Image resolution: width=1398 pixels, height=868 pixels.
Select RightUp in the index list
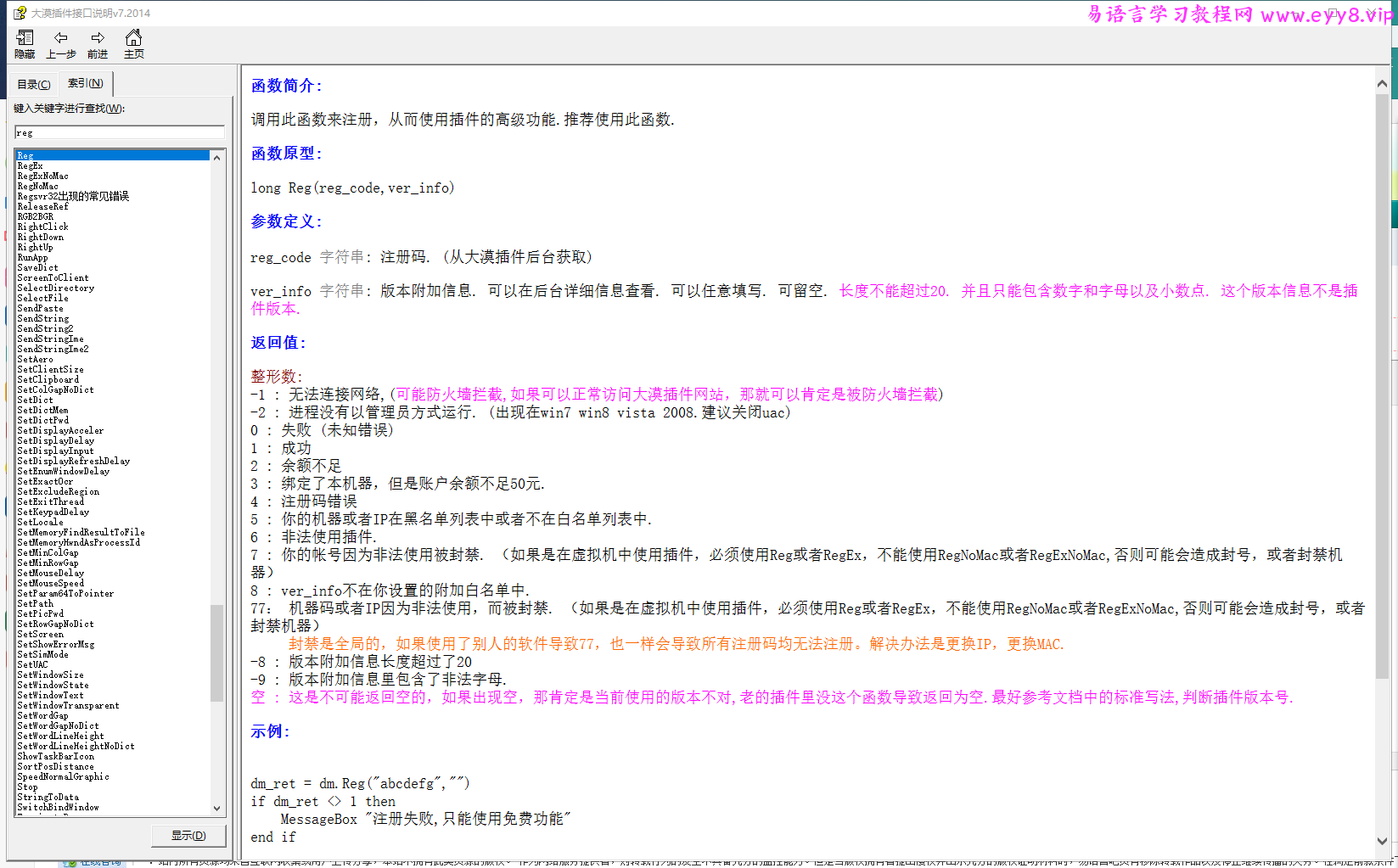(x=35, y=247)
